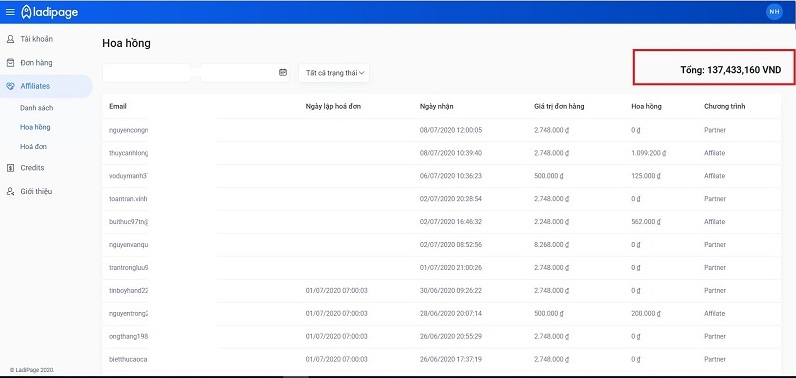Select the thuycanhlong email row
Viewport: 796px width, 378px height.
click(441, 153)
